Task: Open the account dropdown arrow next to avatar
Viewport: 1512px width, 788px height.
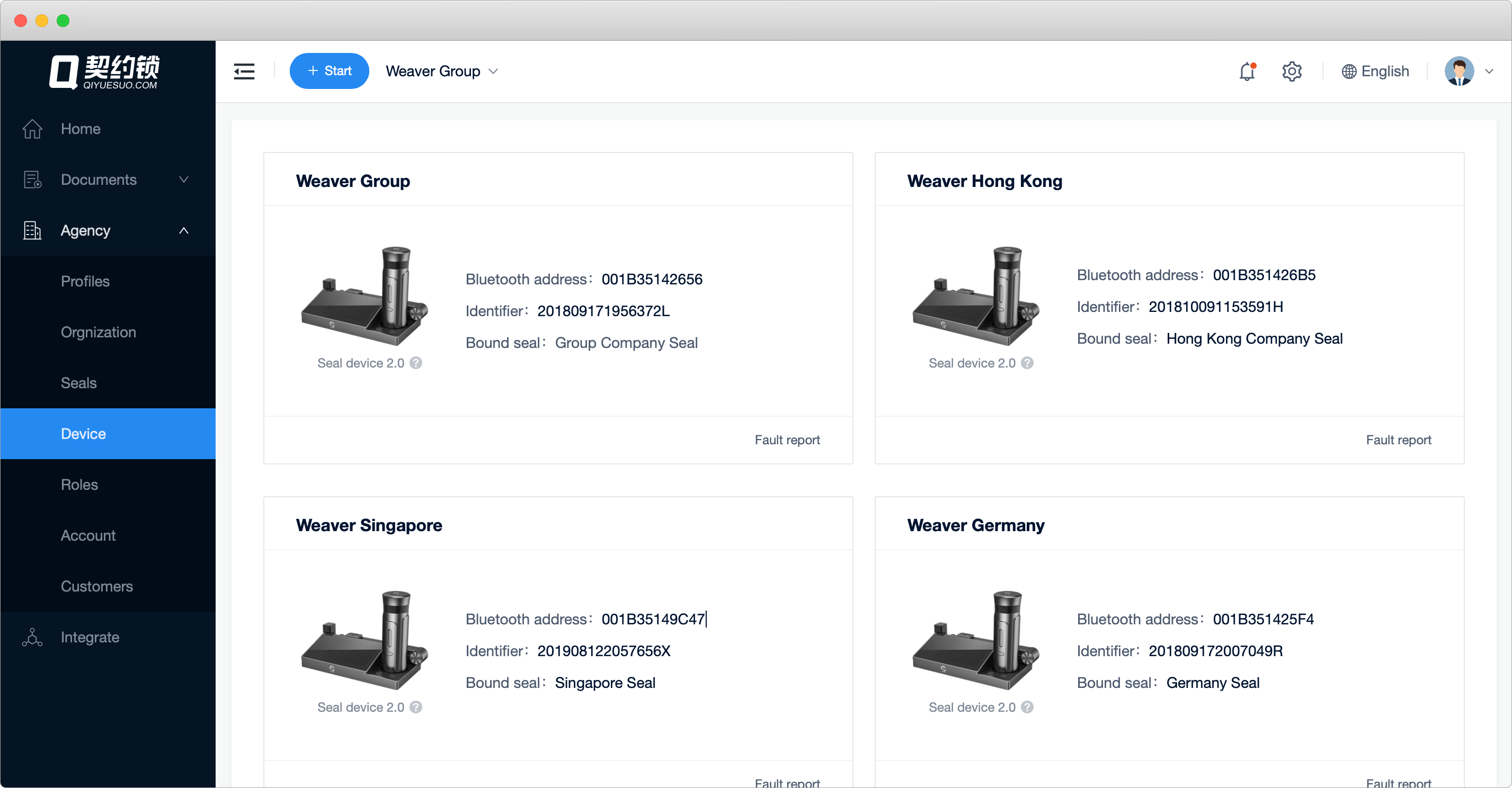Action: pos(1489,71)
